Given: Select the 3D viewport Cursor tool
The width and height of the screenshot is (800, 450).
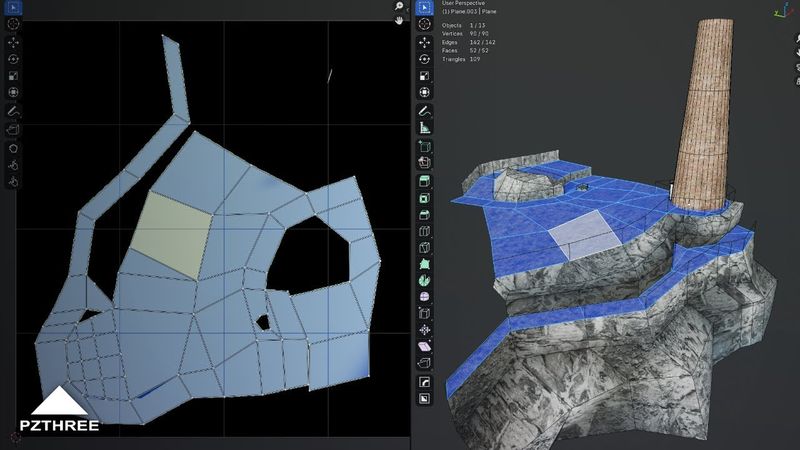Looking at the screenshot, I should pos(424,24).
